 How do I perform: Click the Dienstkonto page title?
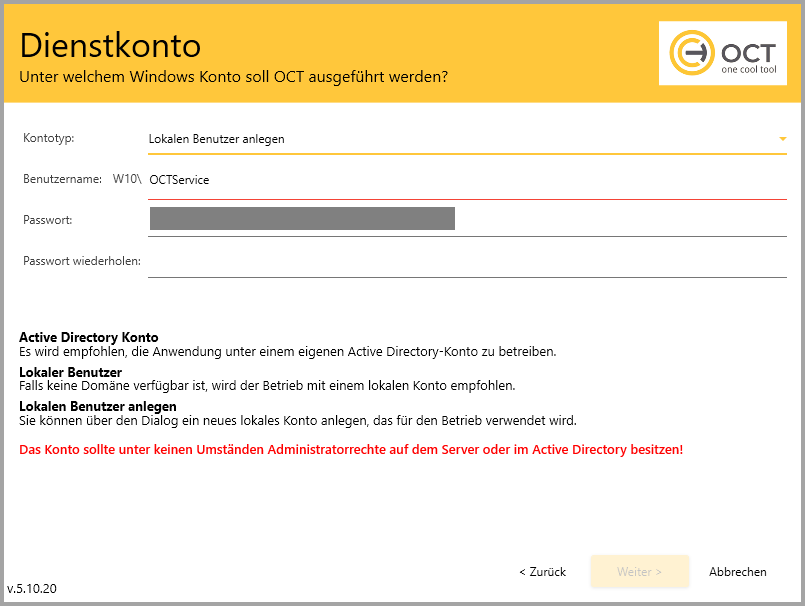click(x=110, y=46)
